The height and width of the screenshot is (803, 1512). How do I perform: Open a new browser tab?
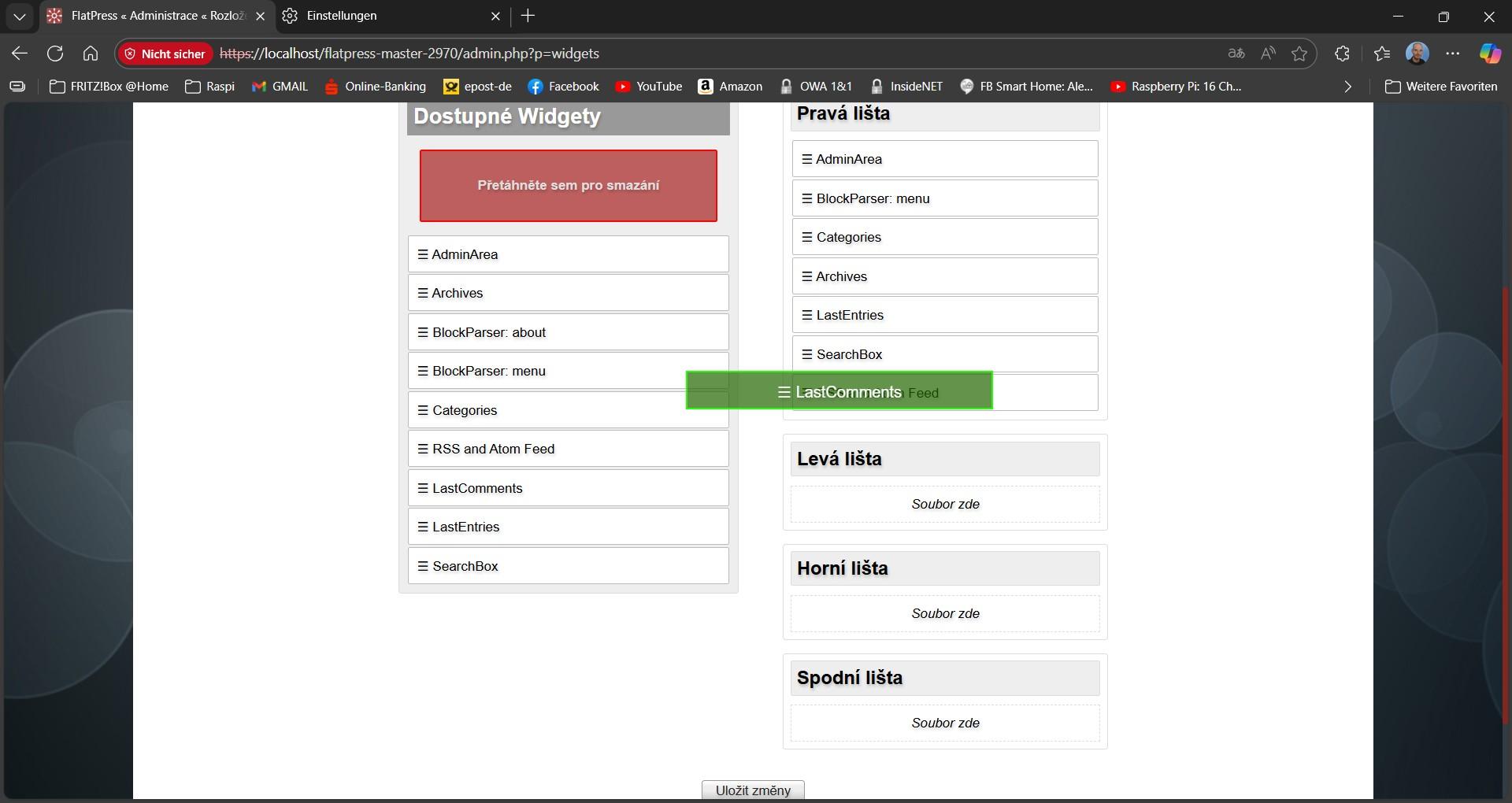tap(528, 16)
